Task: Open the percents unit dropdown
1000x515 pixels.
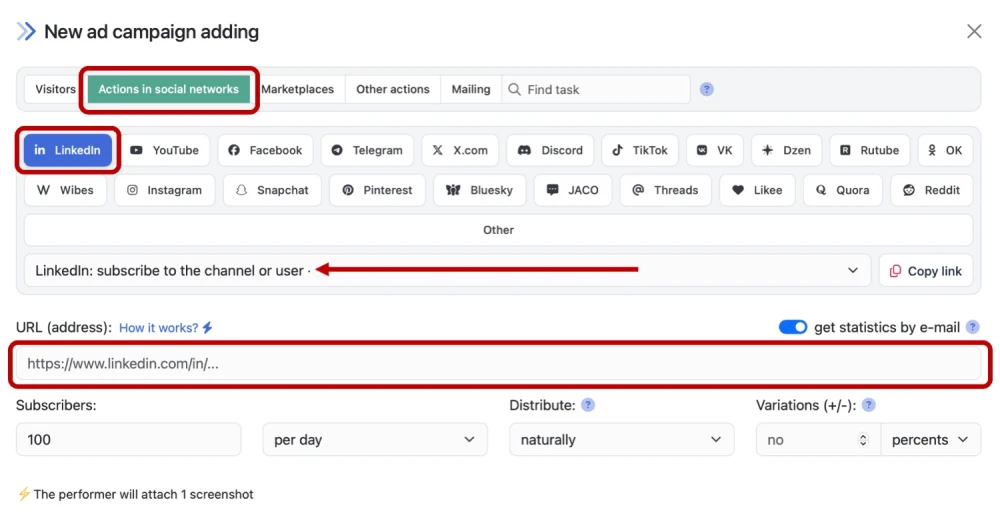Action: coord(930,440)
